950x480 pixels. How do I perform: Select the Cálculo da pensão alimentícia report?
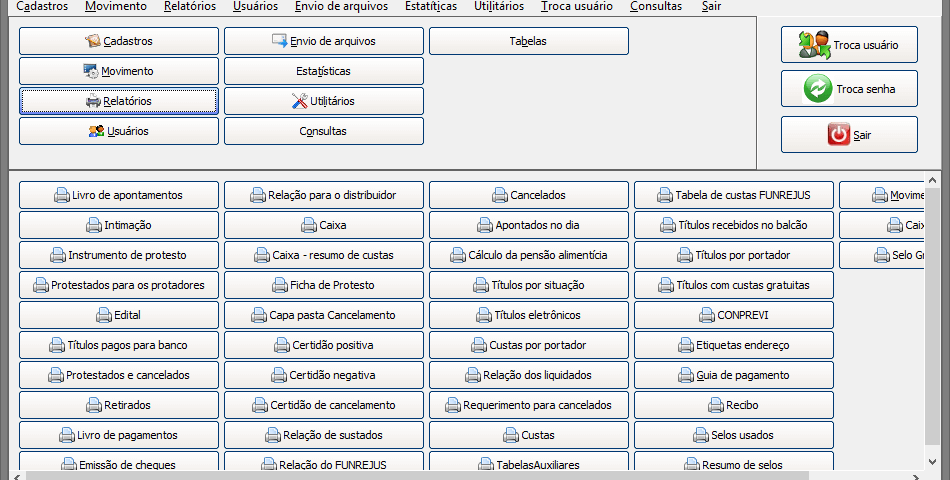point(528,255)
